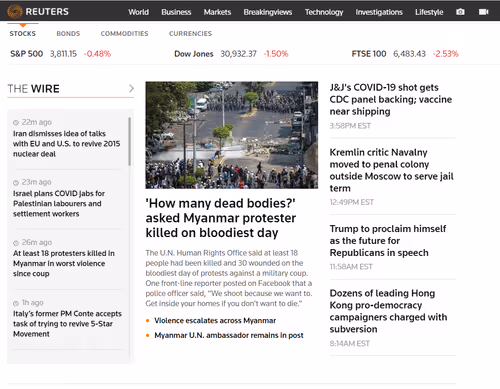Open THE WIRE heading
500x389 pixels.
33,89
